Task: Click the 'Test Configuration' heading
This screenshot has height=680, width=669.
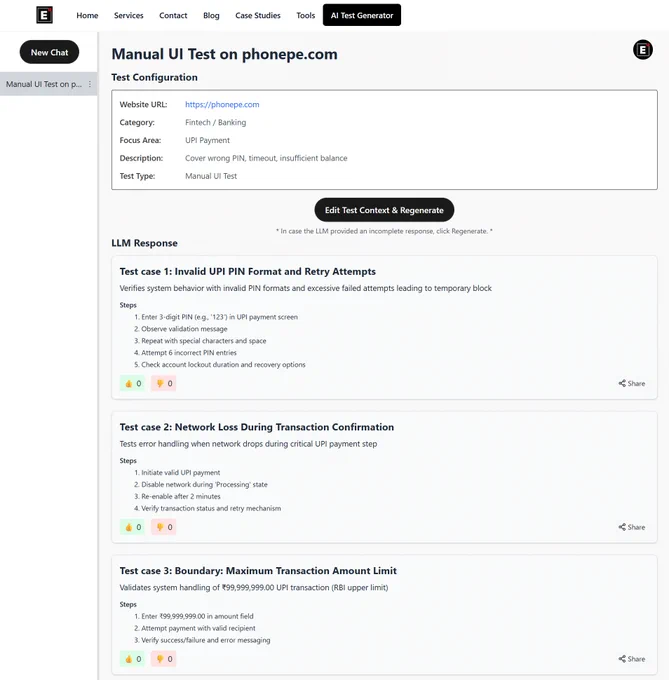Action: point(154,77)
